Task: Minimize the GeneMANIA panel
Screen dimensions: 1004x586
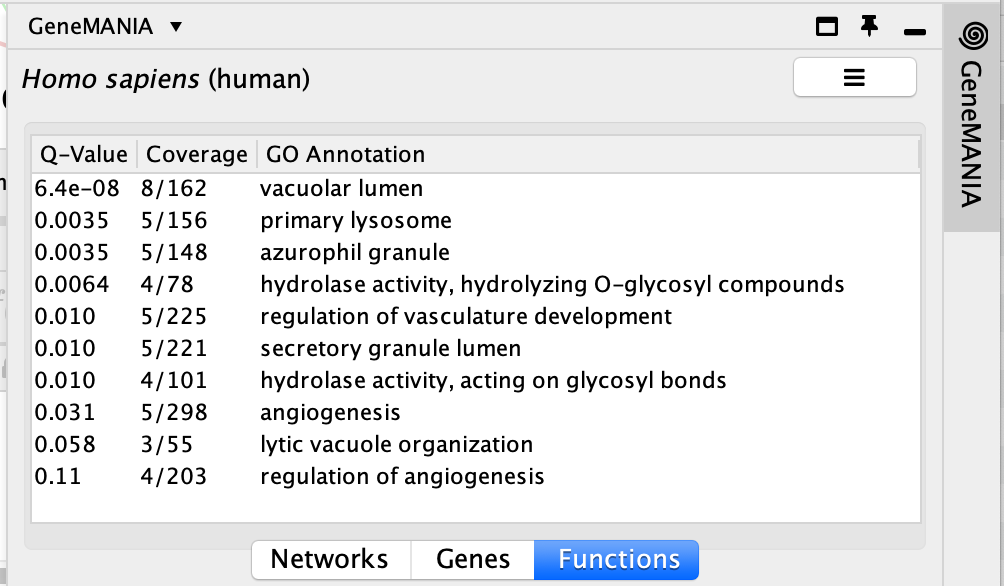Action: tap(913, 31)
